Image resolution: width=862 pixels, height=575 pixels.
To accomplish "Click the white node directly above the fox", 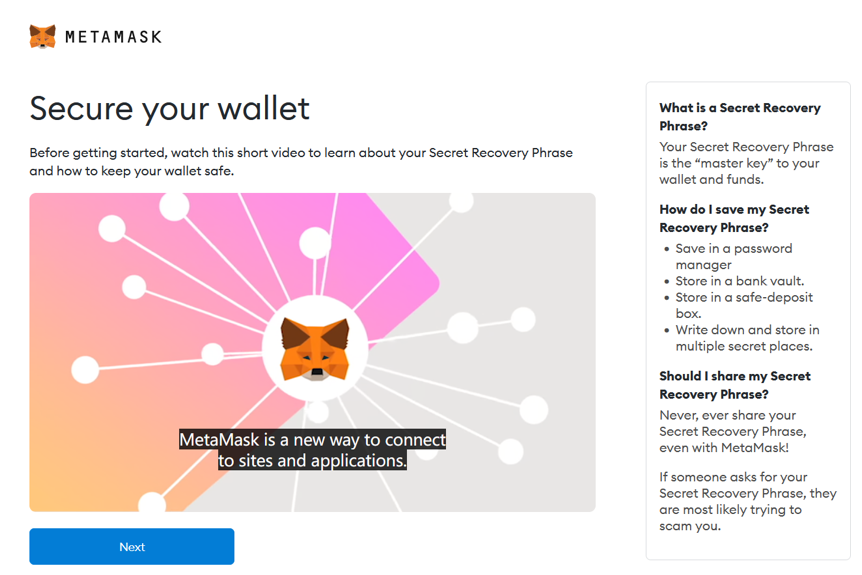I will pos(315,243).
